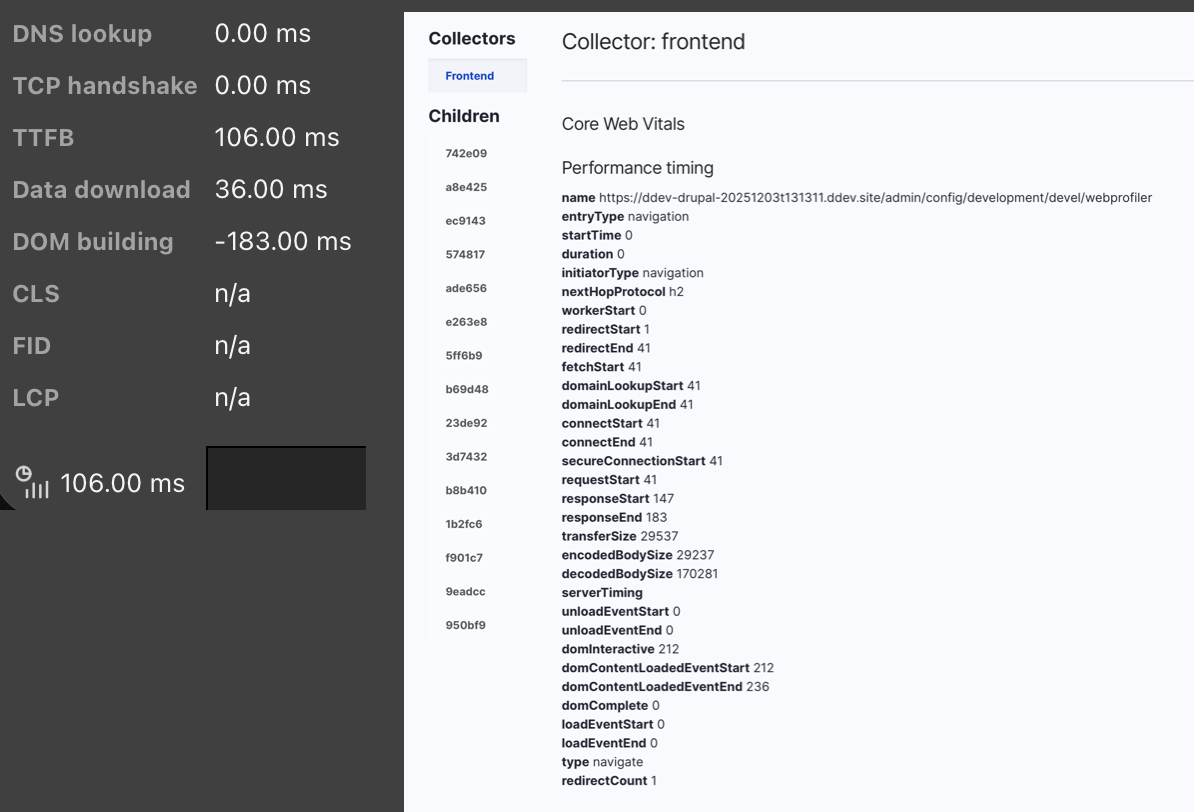The width and height of the screenshot is (1194, 812).
Task: Select the Frontend collector
Action: pyautogui.click(x=470, y=76)
